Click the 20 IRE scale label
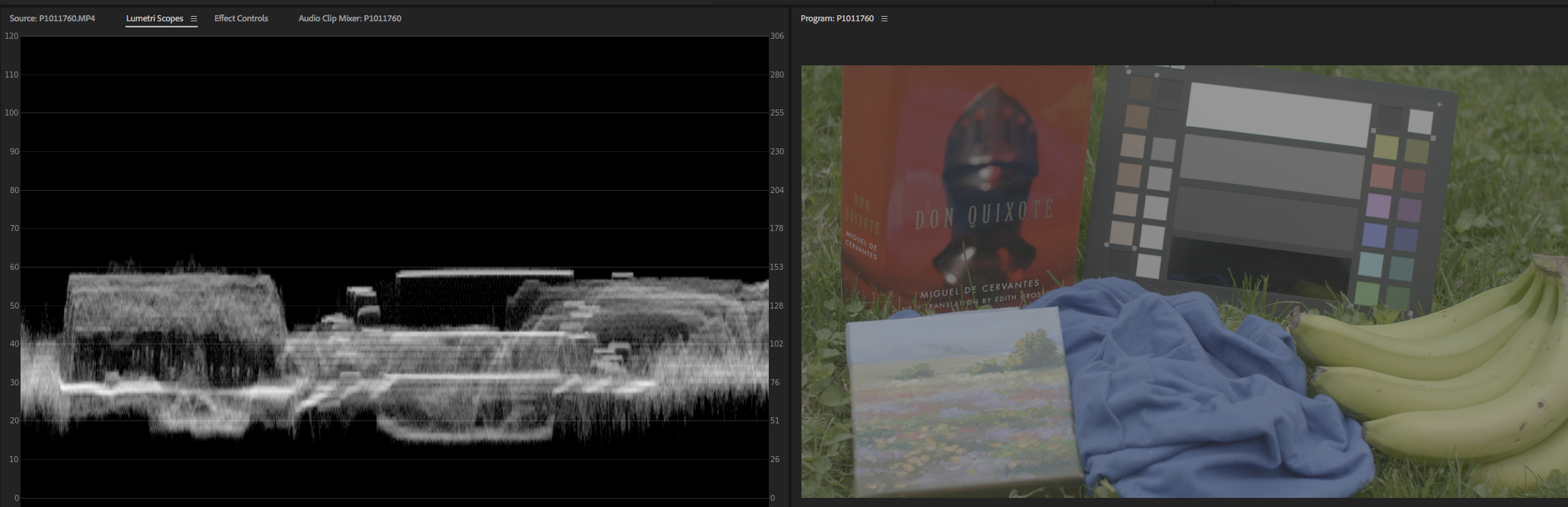1568x507 pixels. (14, 420)
